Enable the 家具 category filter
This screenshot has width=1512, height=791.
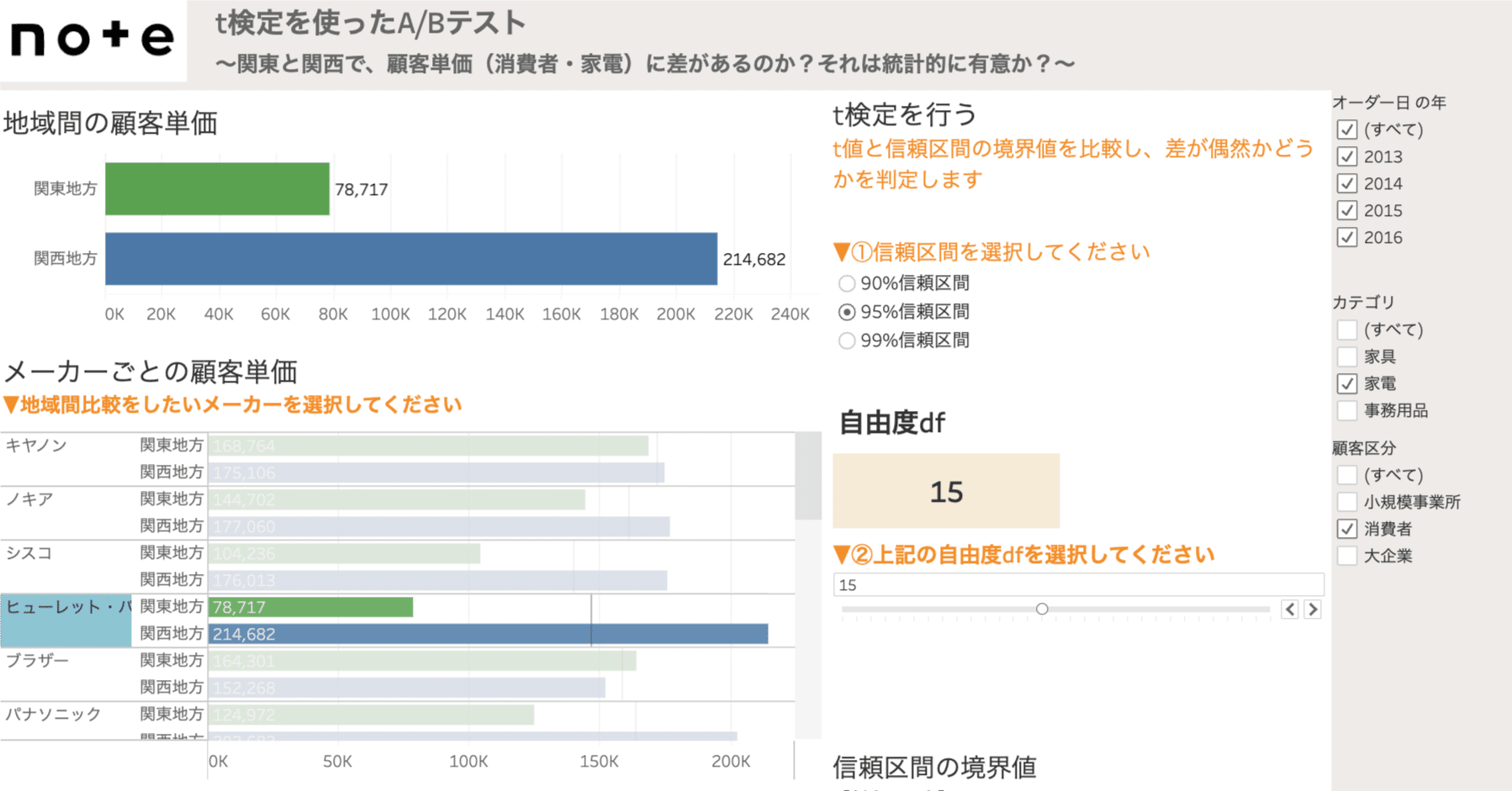click(1348, 356)
